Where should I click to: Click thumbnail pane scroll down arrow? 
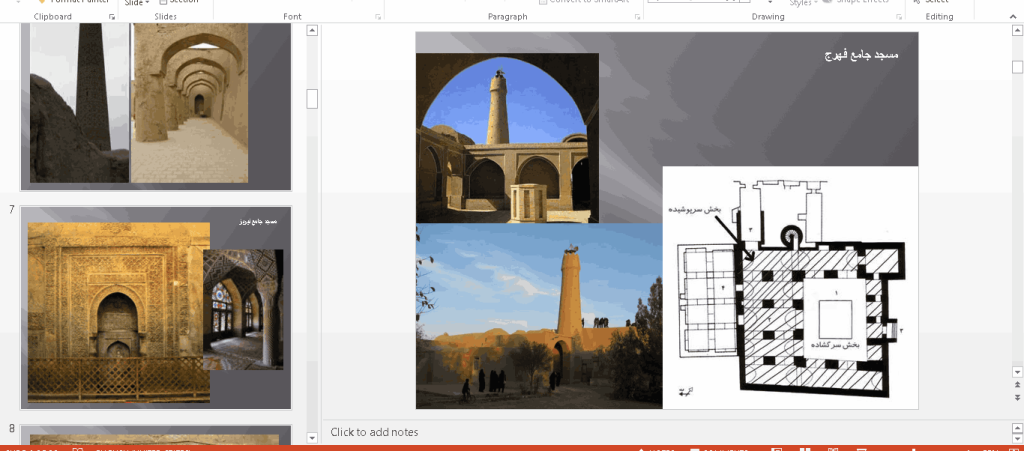coord(312,437)
